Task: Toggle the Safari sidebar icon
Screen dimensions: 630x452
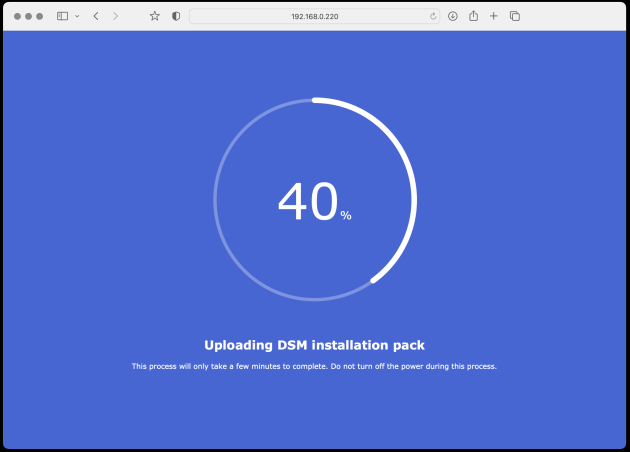Action: (62, 16)
